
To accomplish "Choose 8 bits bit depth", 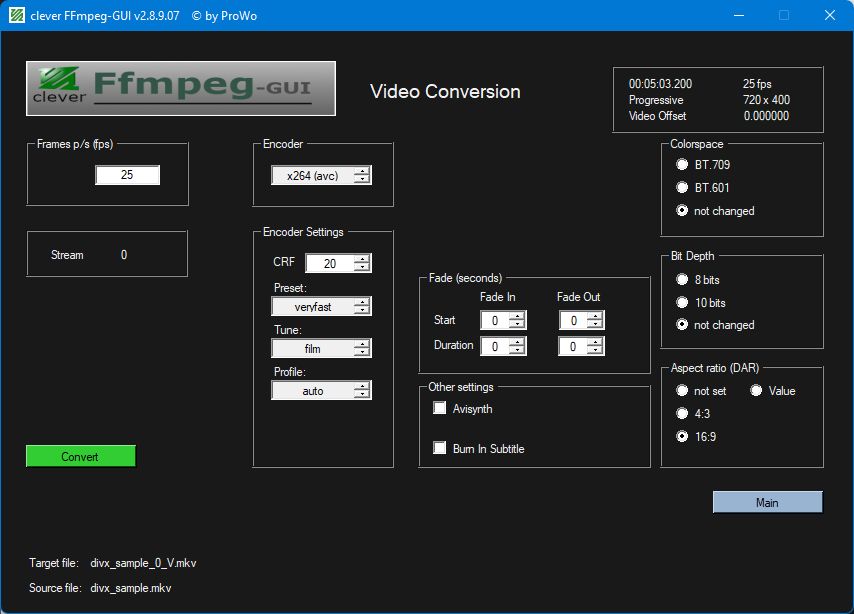I will pyautogui.click(x=682, y=279).
